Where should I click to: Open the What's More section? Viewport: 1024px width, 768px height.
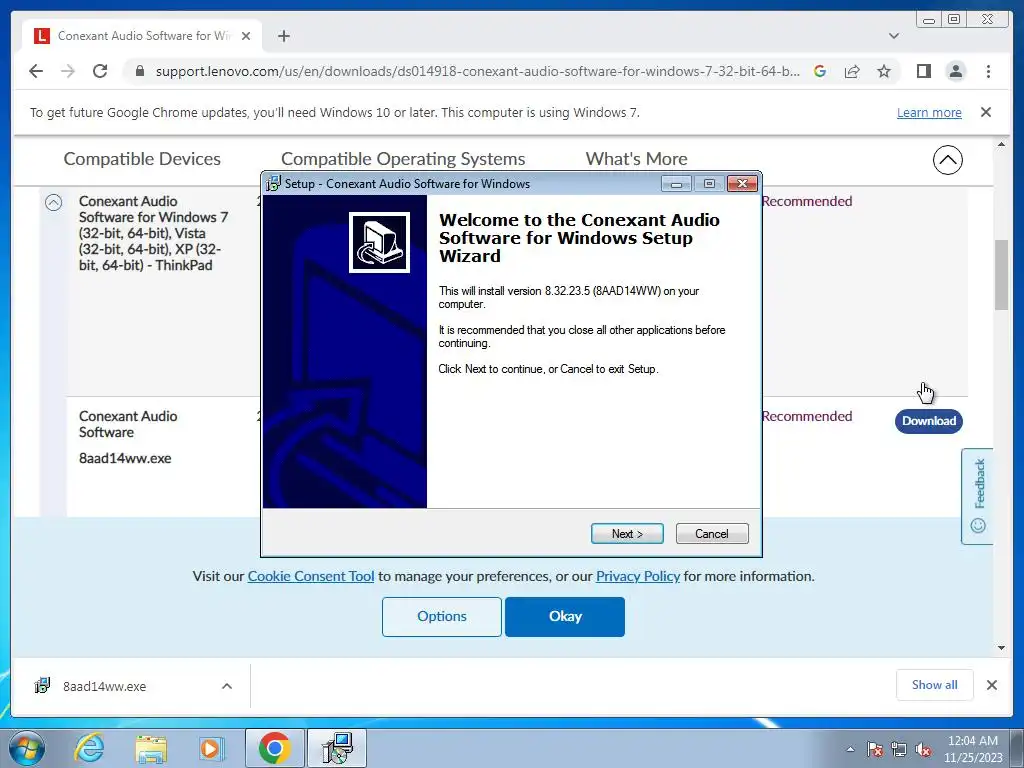(636, 159)
